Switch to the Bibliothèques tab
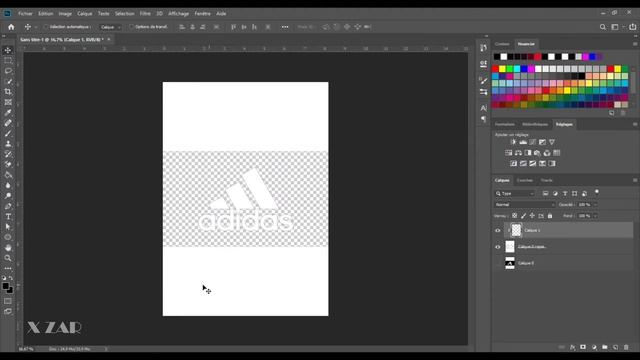Screen dimensions: 640x360 [535, 124]
